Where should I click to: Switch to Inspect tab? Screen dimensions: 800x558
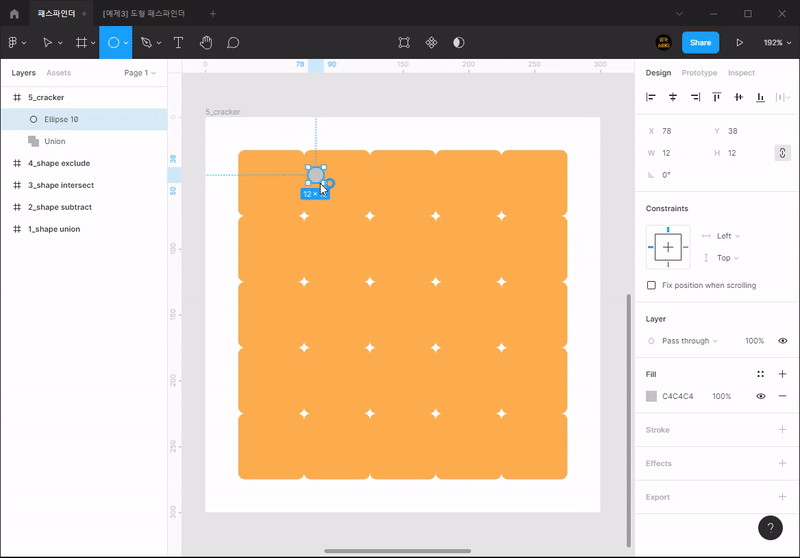pos(741,73)
